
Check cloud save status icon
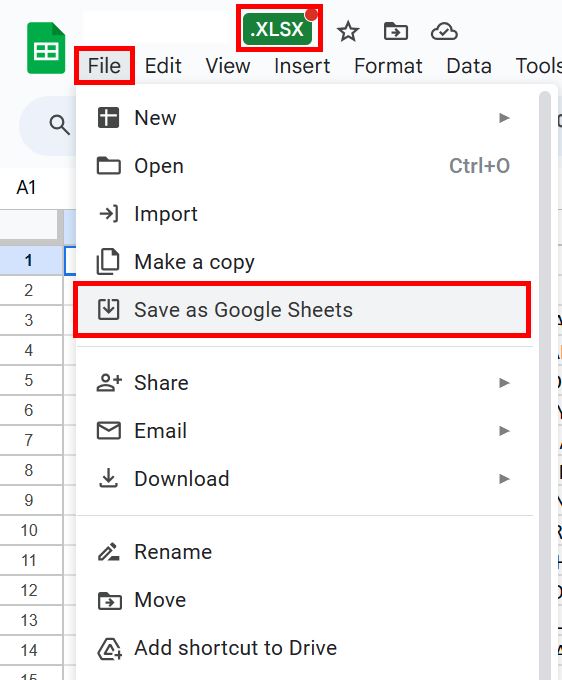point(444,32)
